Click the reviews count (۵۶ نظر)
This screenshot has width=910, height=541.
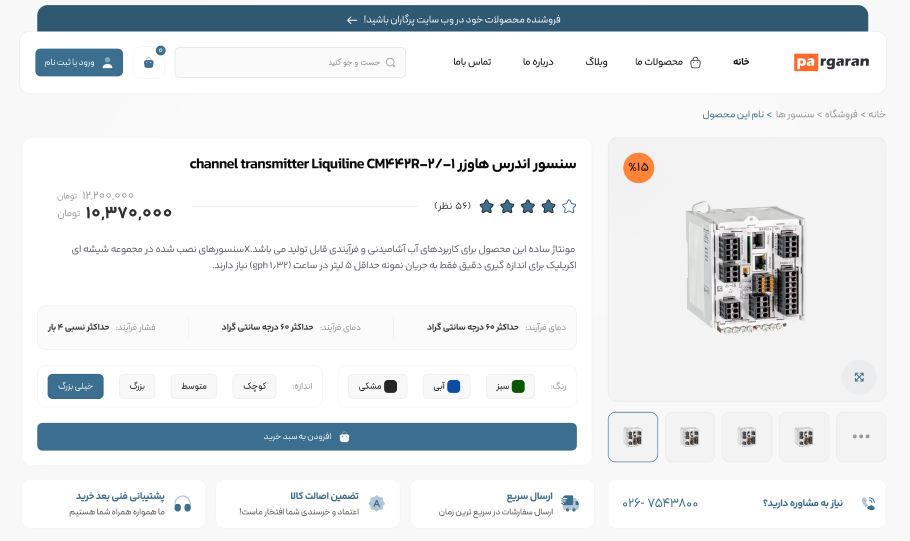click(453, 206)
